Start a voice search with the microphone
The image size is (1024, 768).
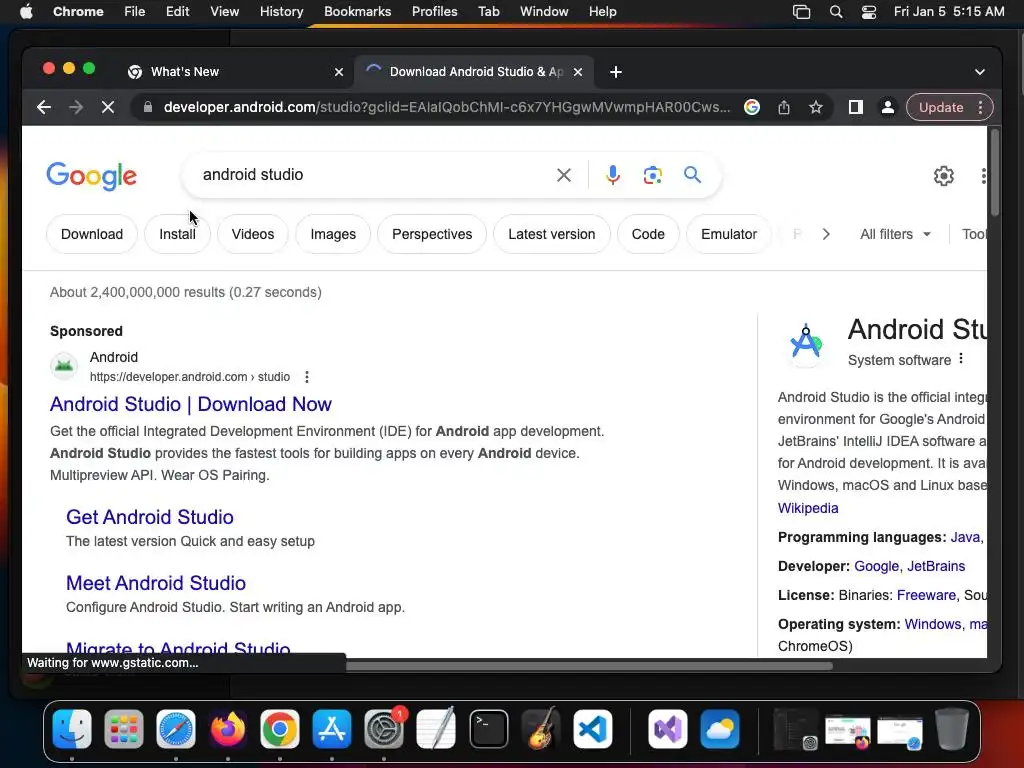(x=613, y=175)
